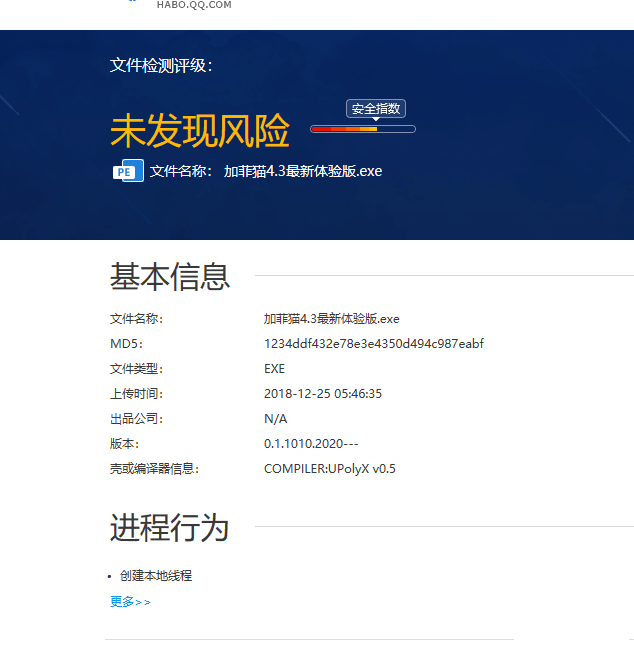Select the MD5 hash value
The width and height of the screenshot is (634, 648).
373,344
